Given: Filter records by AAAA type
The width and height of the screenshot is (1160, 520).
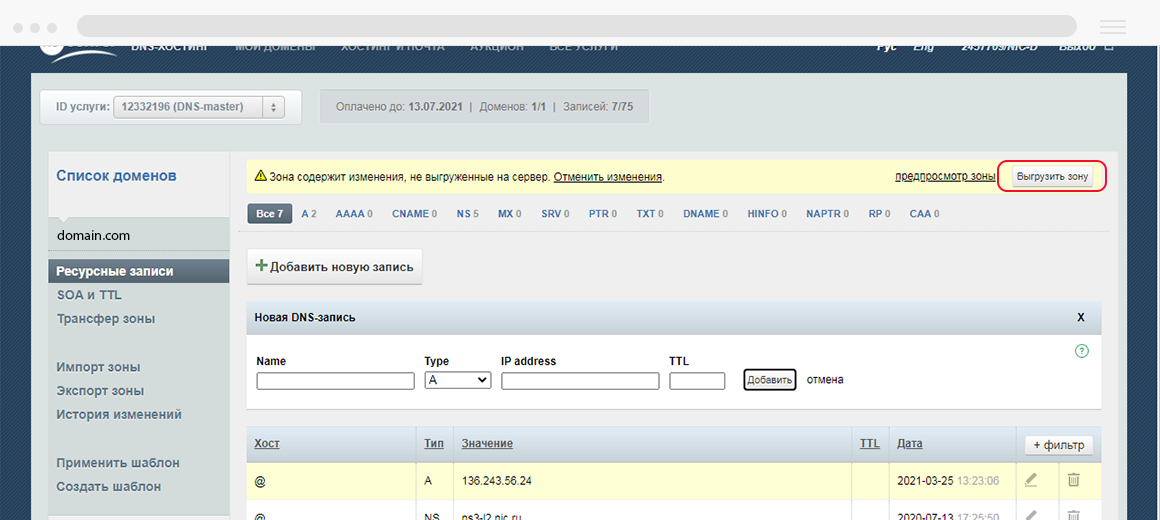Looking at the screenshot, I should [x=354, y=214].
